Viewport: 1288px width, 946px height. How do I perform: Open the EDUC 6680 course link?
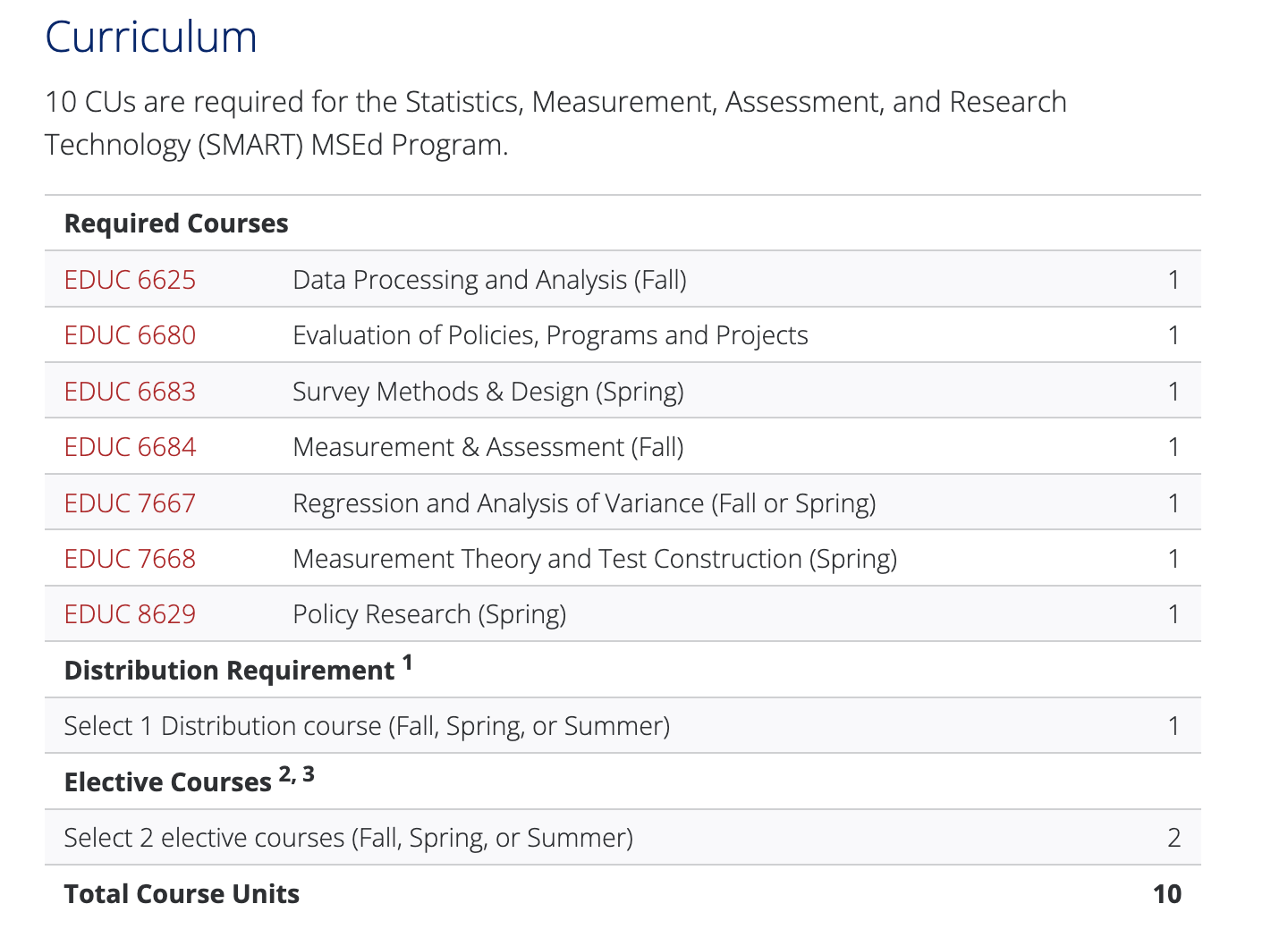point(130,335)
